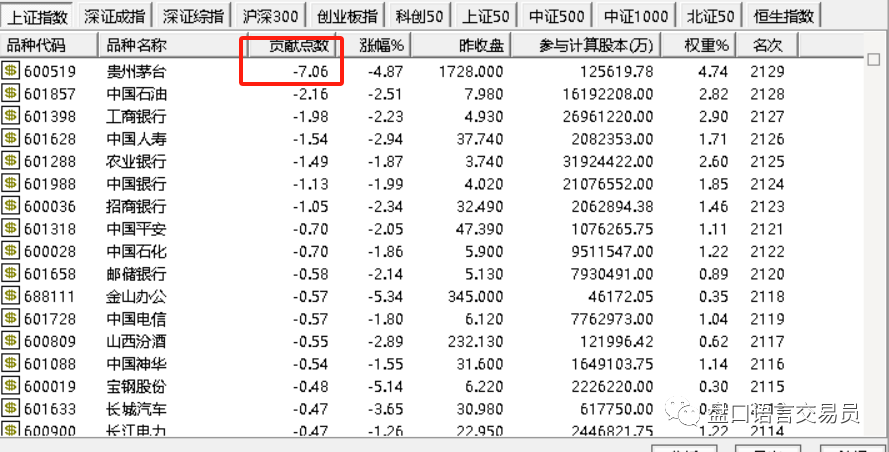The width and height of the screenshot is (889, 452).
Task: Switch to the 创业板指 tab
Action: pyautogui.click(x=347, y=16)
